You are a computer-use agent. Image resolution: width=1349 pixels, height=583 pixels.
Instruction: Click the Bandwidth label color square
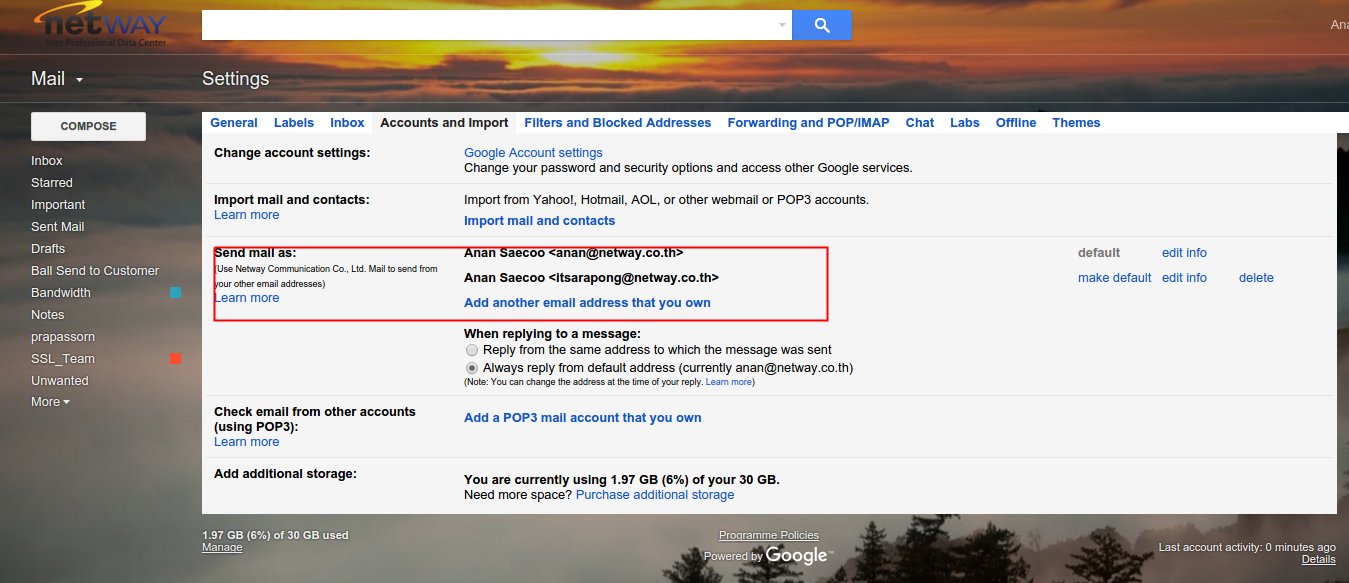coord(176,293)
